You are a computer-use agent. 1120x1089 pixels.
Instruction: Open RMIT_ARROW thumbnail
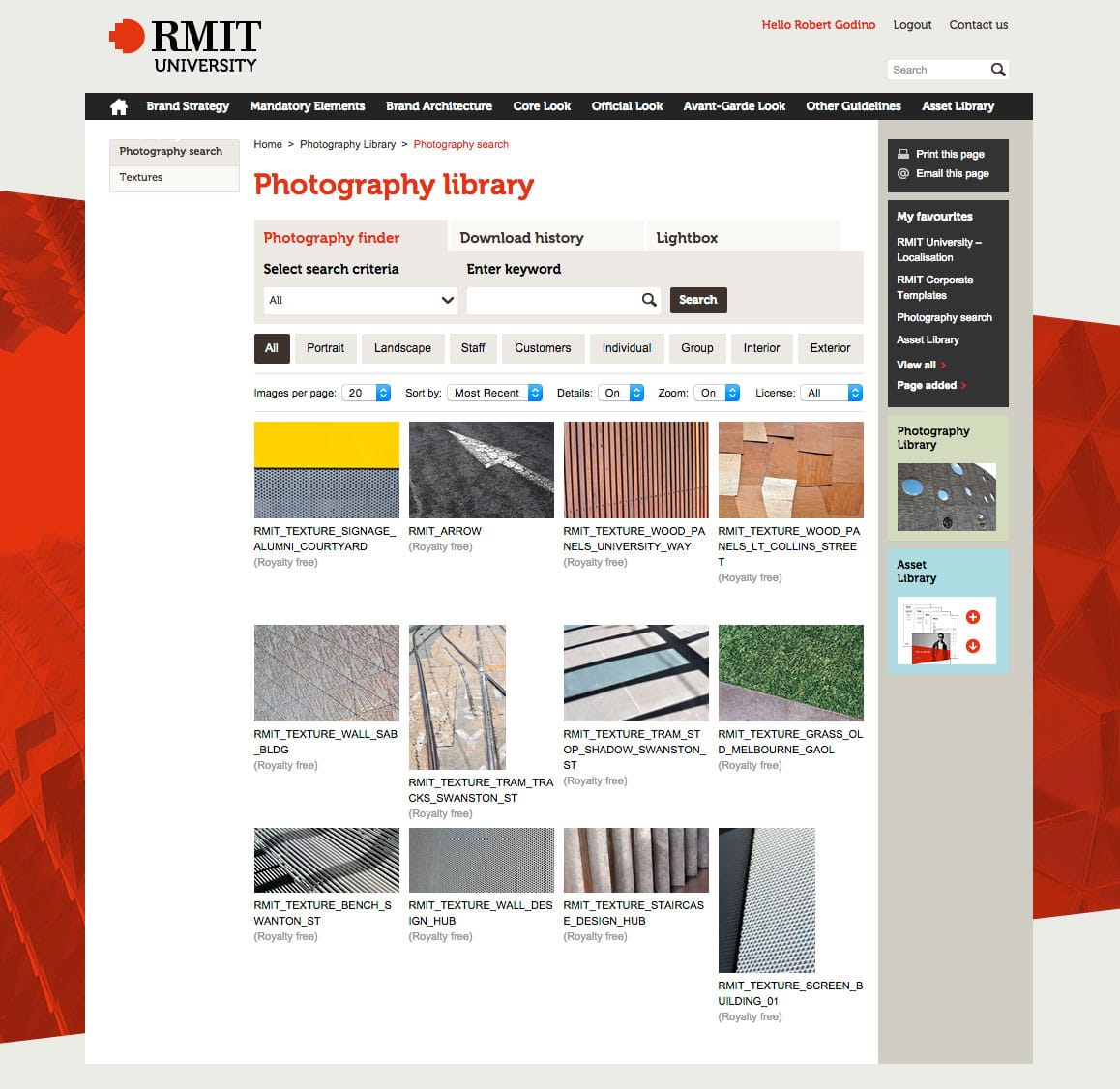[x=481, y=470]
